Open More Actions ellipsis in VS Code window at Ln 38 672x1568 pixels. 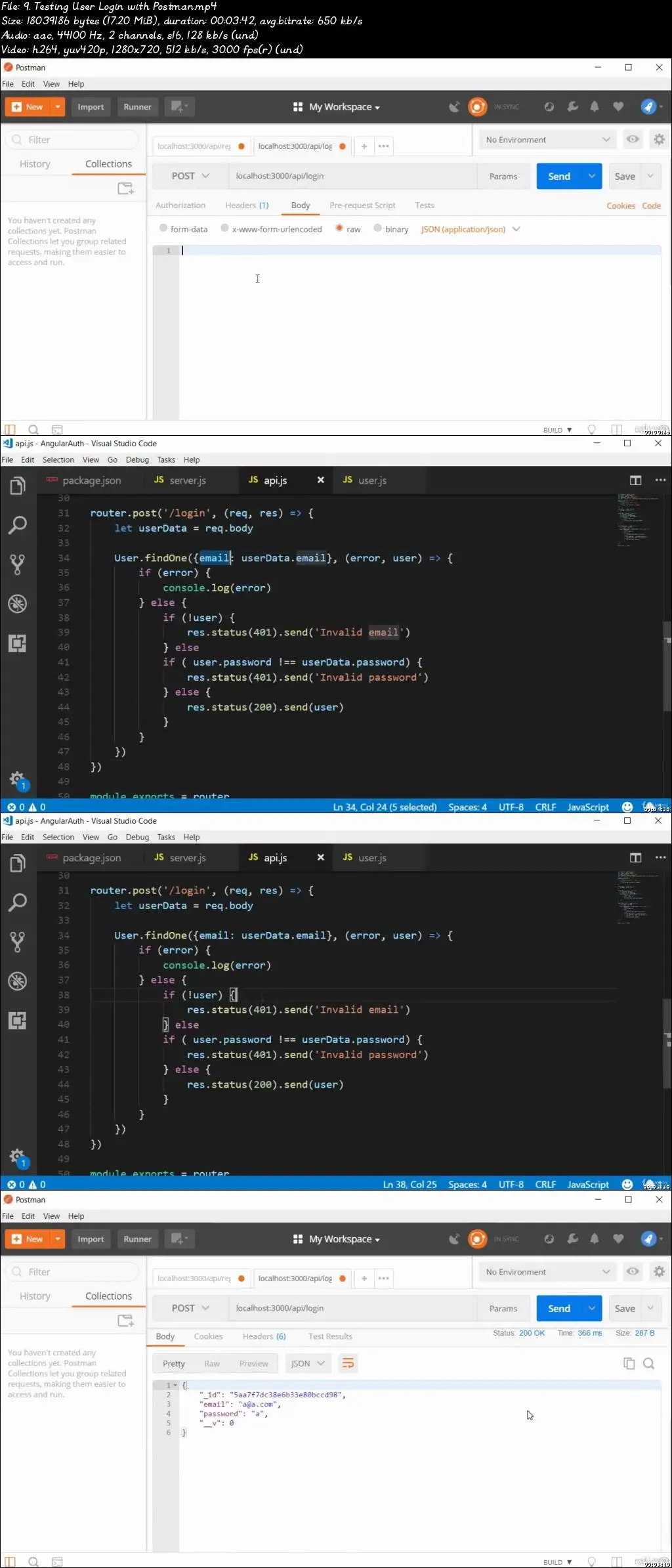660,858
